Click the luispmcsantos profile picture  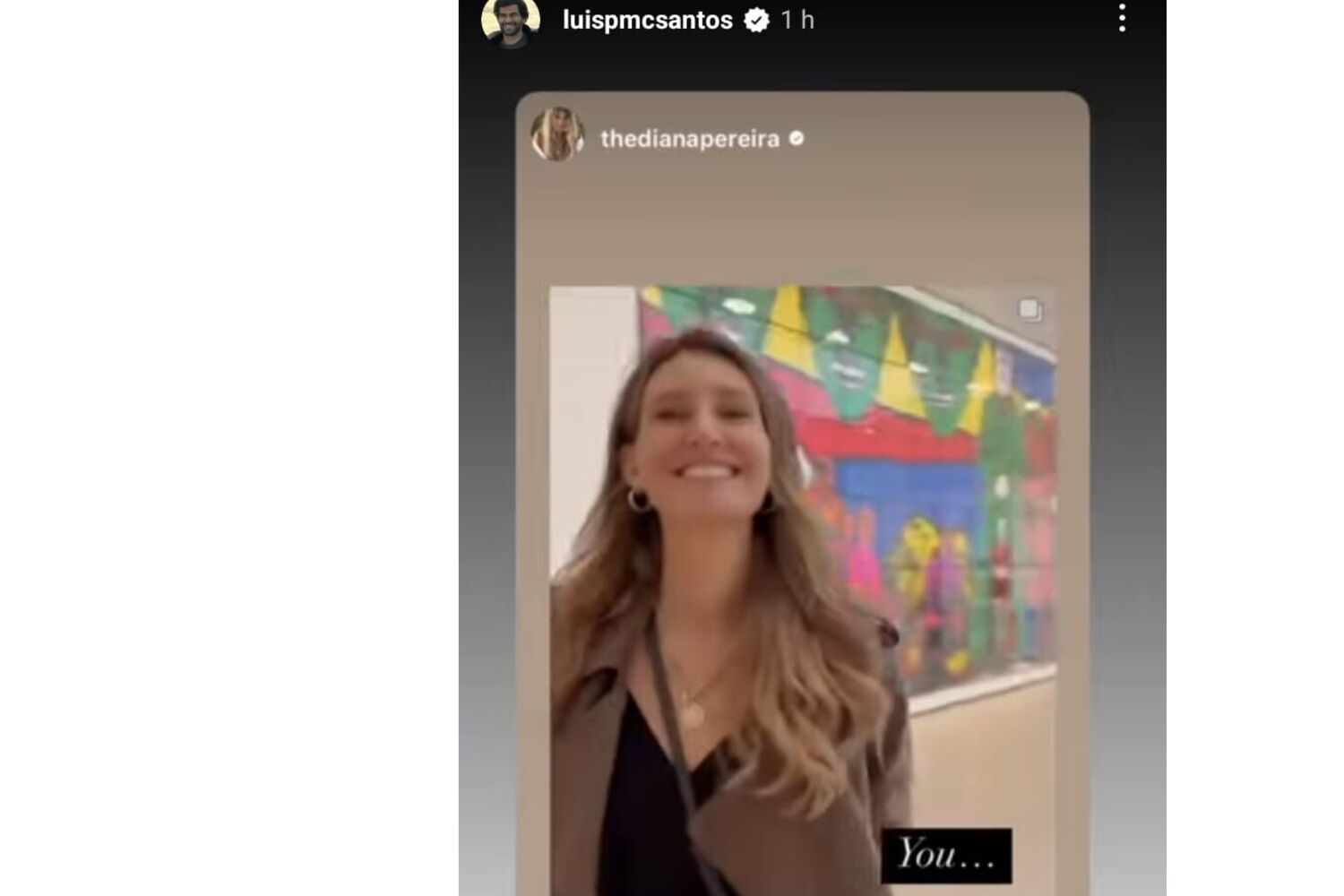(x=511, y=20)
